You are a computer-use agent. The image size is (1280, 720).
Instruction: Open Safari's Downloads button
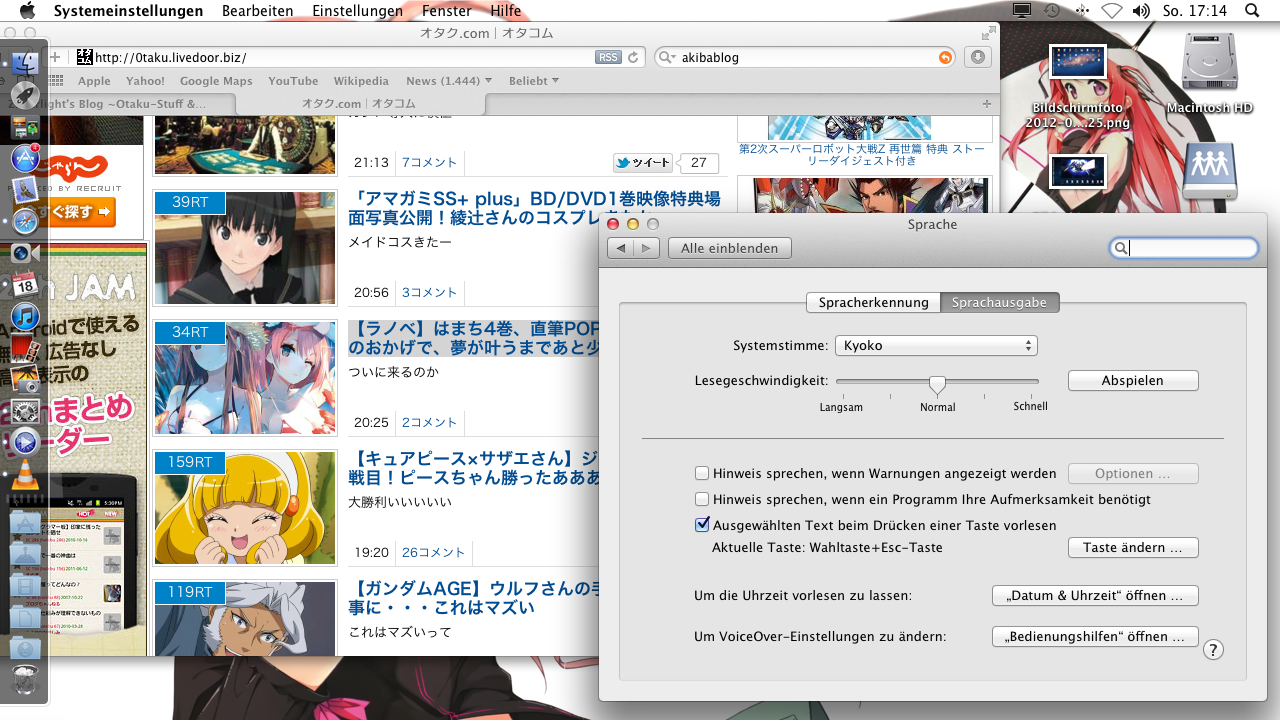[979, 57]
